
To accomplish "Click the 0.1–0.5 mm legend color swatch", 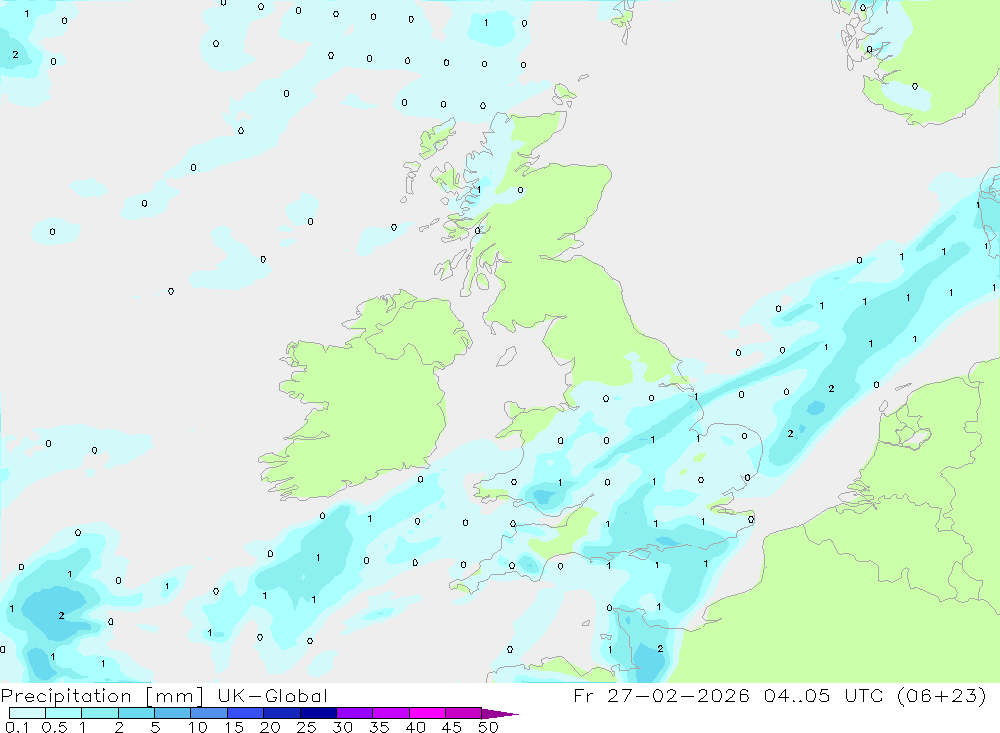I will 27,713.
